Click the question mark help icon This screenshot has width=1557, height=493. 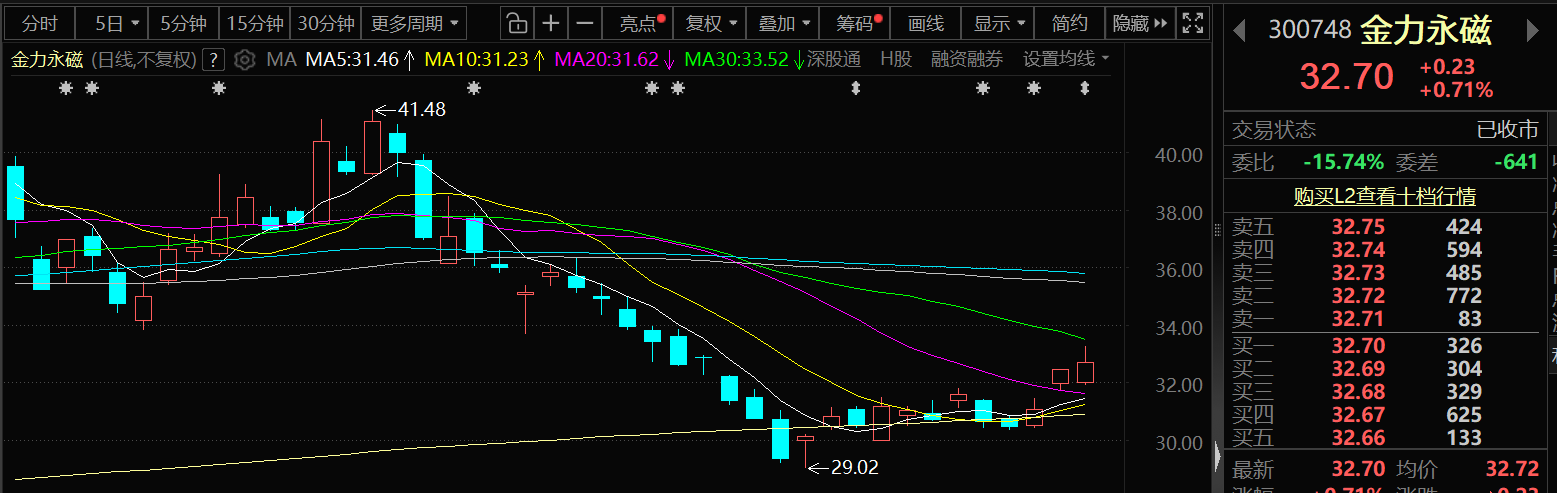pyautogui.click(x=212, y=60)
